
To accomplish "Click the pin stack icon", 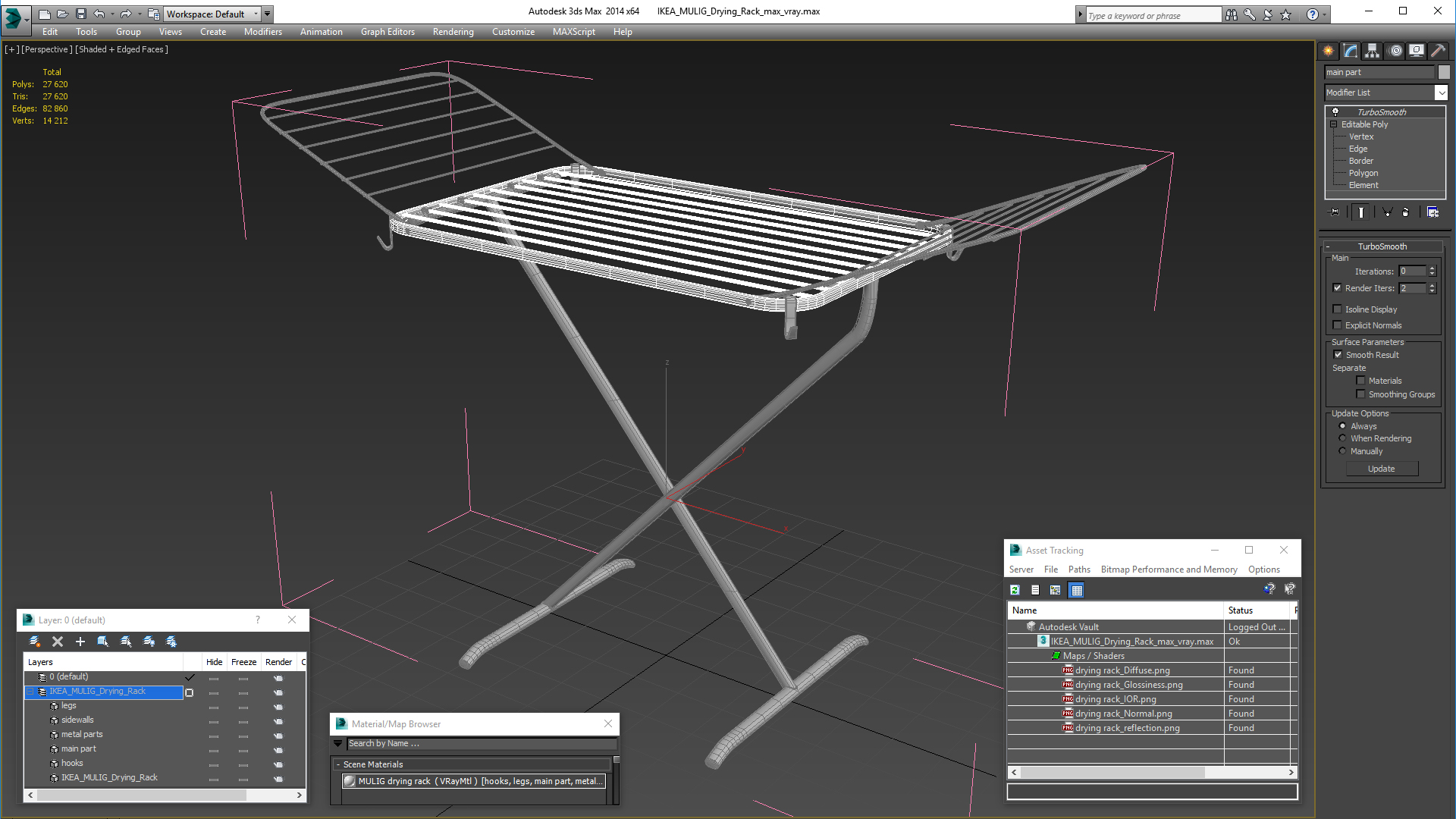I will [1335, 212].
